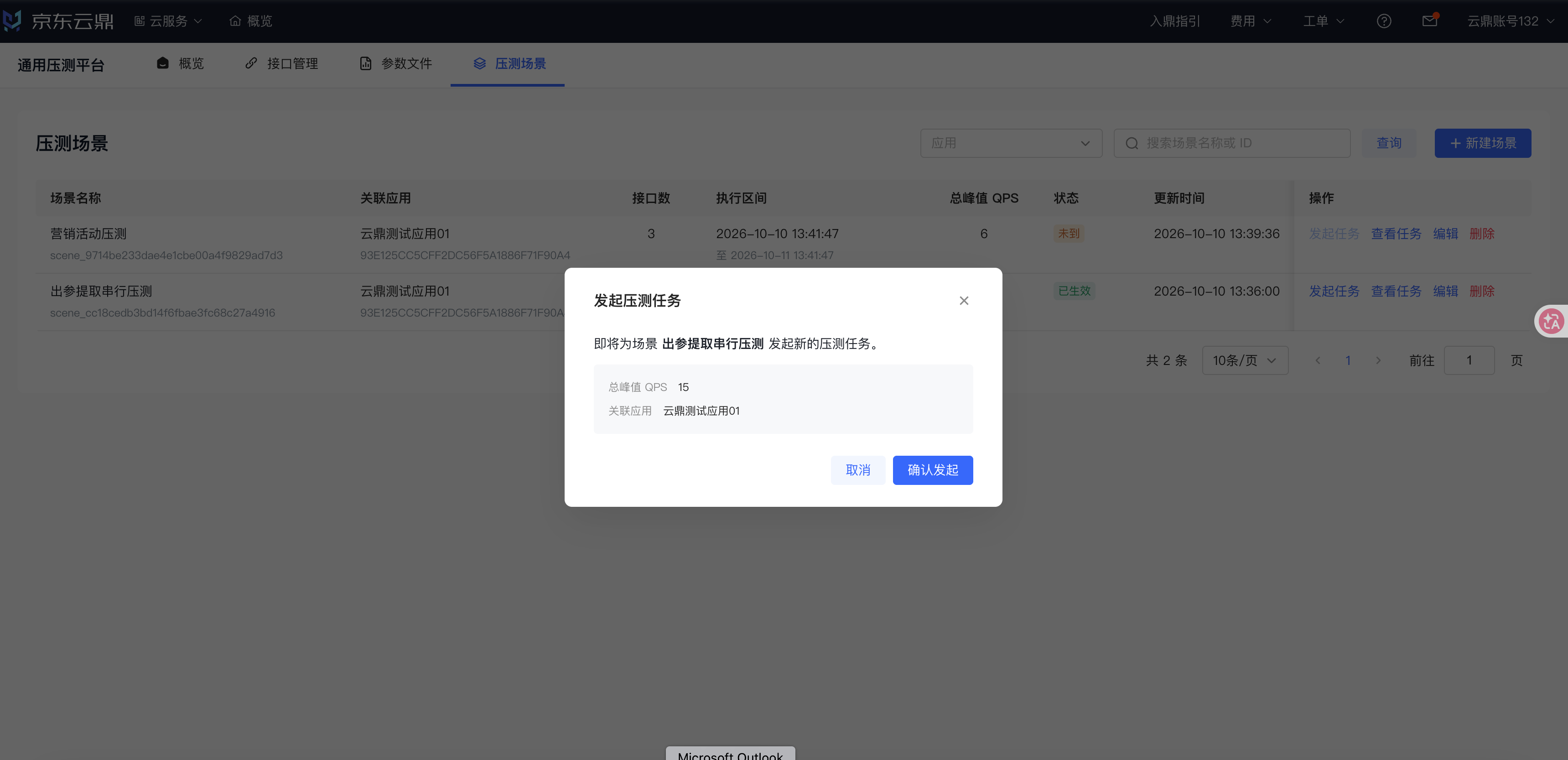Click the 接口管理 link icon
The image size is (1568, 760).
[251, 63]
